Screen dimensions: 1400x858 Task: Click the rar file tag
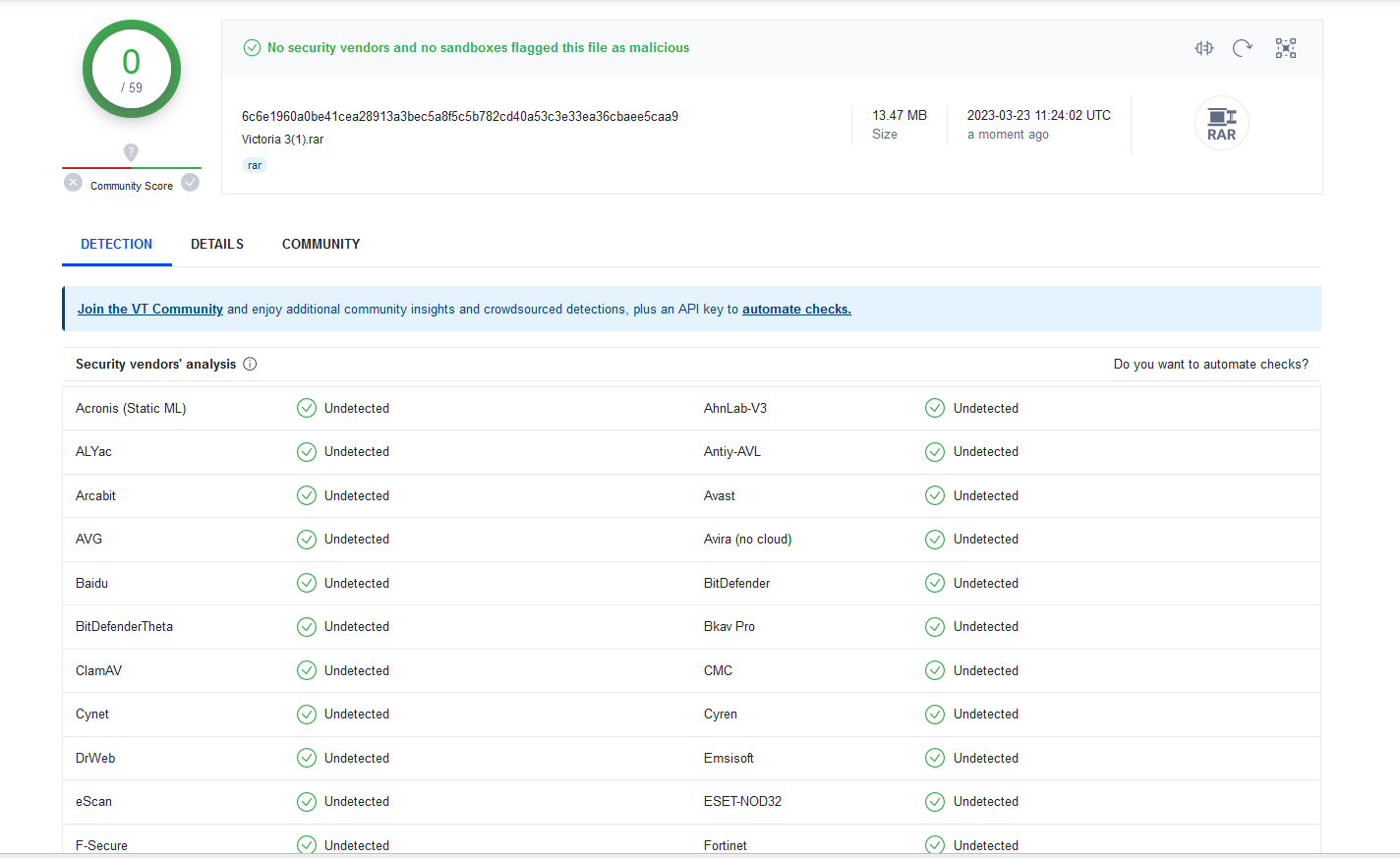click(x=255, y=165)
